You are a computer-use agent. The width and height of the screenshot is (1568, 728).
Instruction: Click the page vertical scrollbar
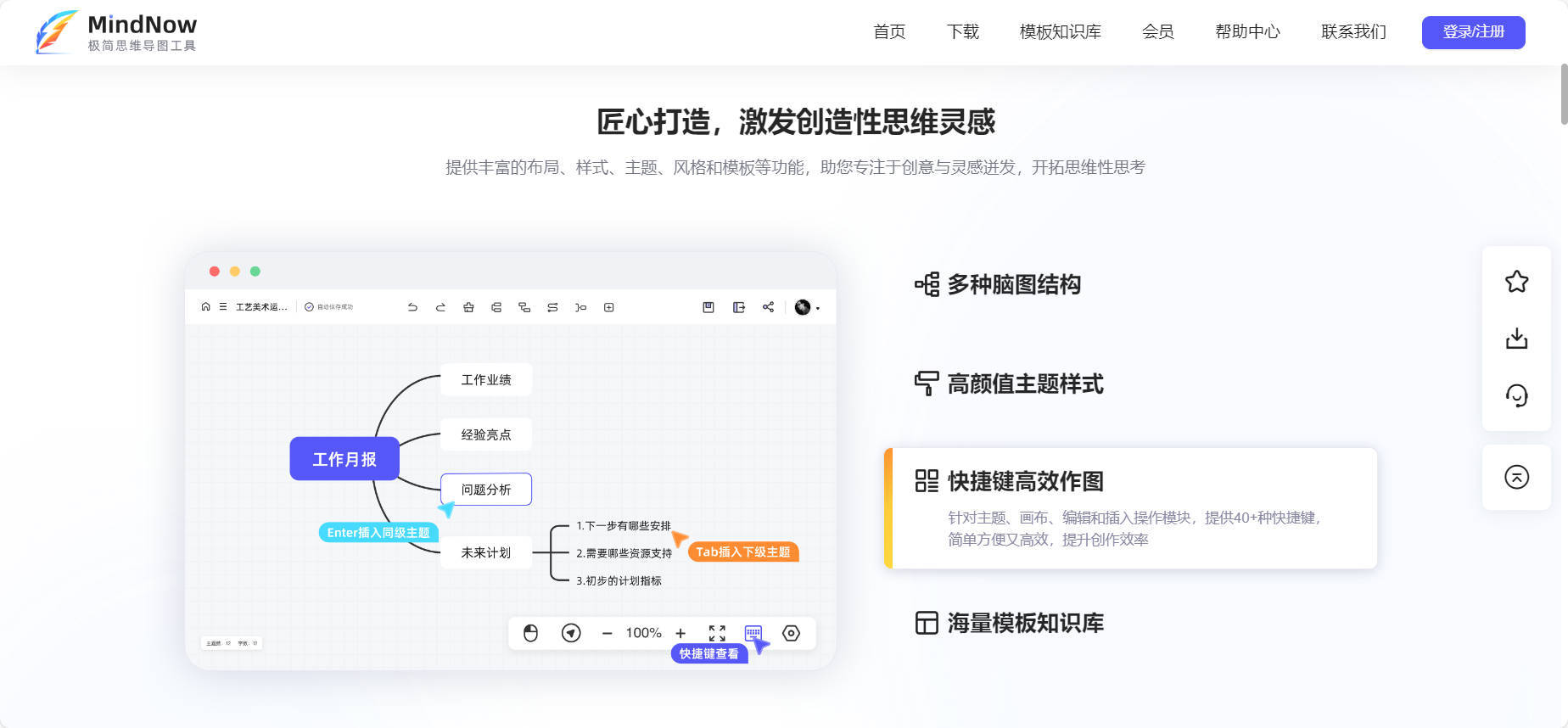click(1563, 94)
